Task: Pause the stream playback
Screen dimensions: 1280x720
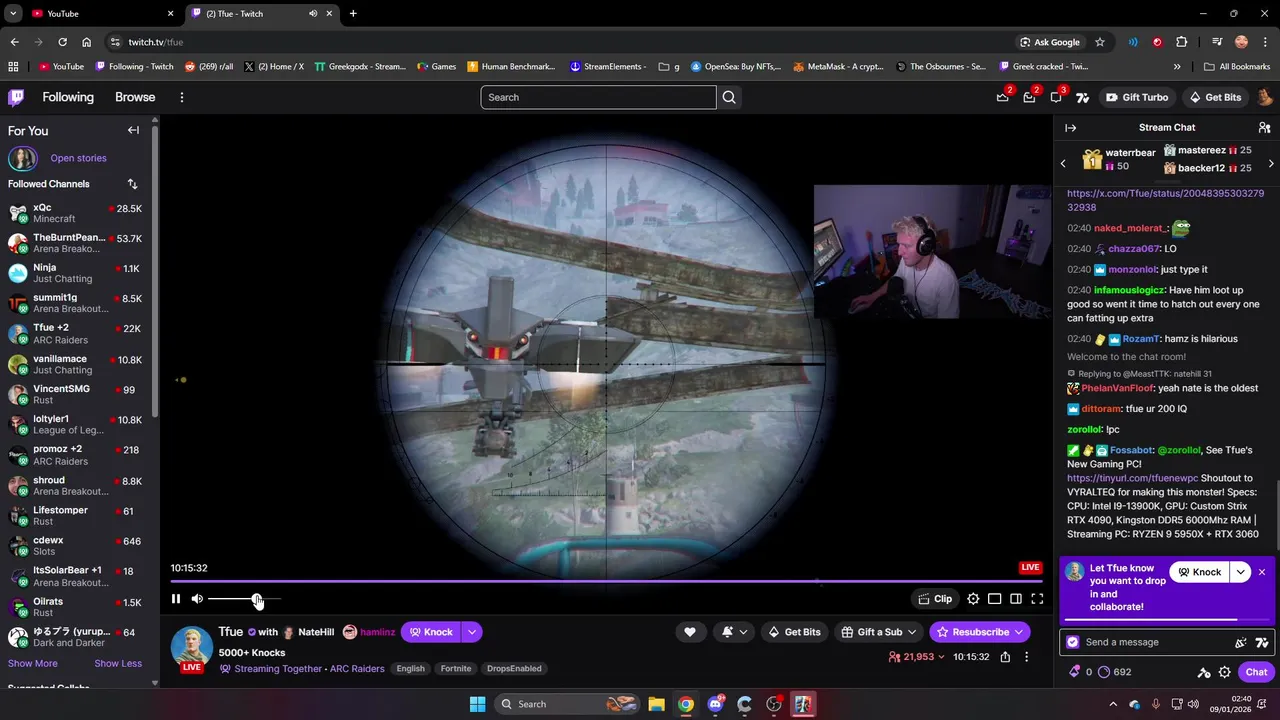Action: coord(176,599)
